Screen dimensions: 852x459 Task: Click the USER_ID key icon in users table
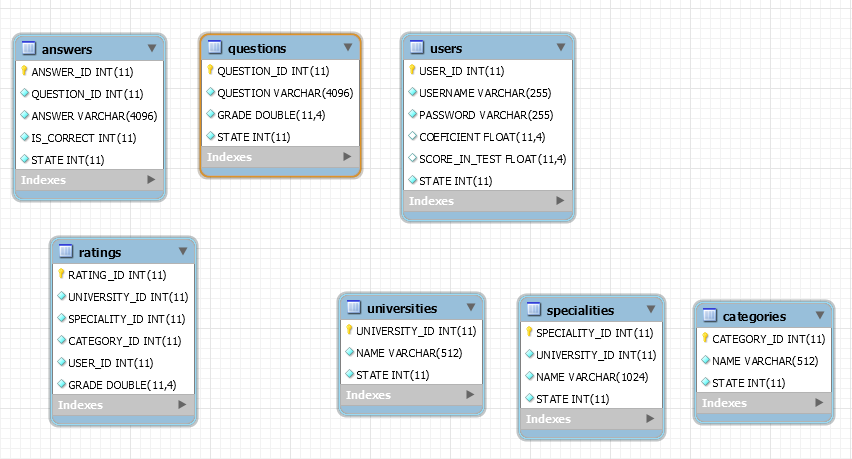pos(412,70)
